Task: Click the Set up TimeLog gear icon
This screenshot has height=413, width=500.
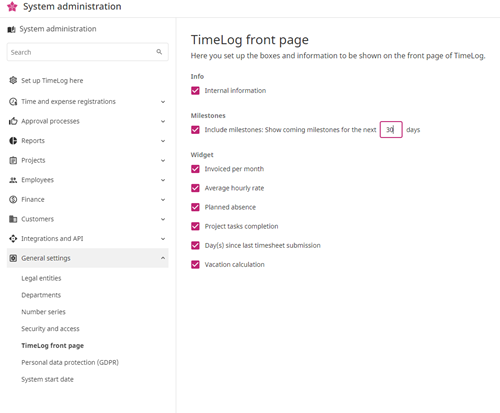Action: [13, 80]
